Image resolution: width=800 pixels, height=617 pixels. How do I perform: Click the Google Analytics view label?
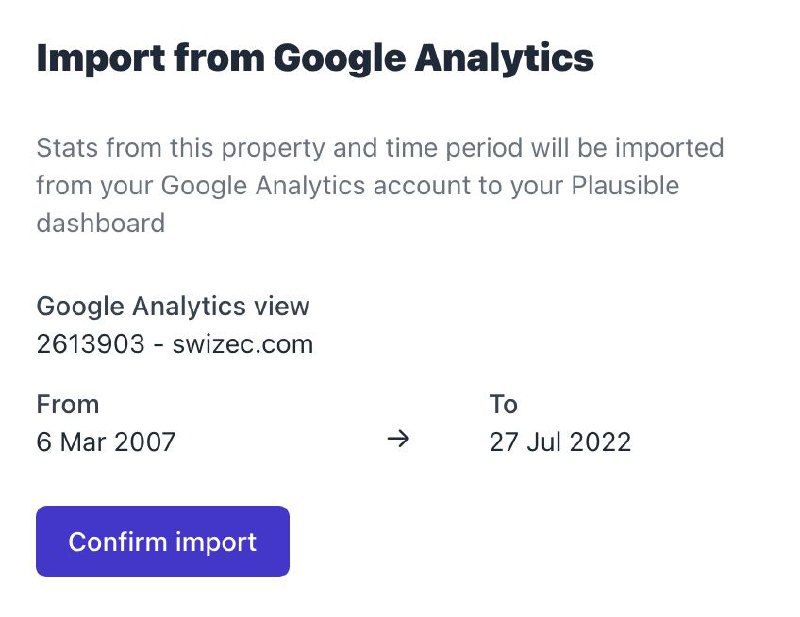(x=173, y=305)
